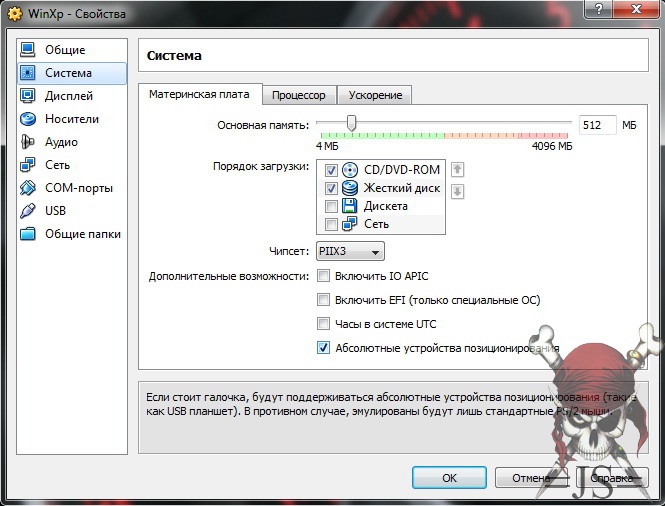Open the Чипсет PIIX3 dropdown
665x506 pixels.
click(350, 252)
